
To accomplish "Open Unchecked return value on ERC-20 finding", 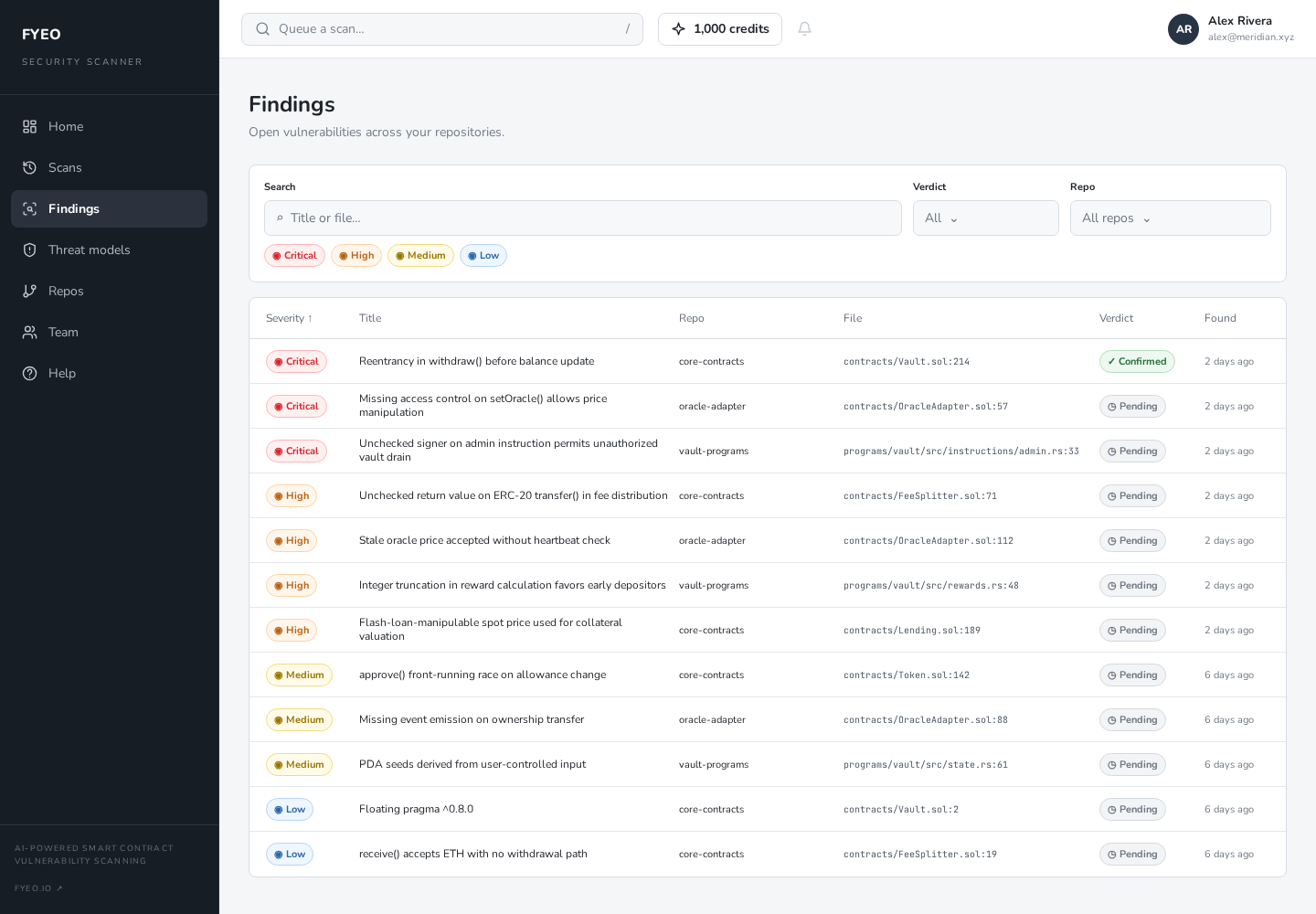I will point(513,495).
